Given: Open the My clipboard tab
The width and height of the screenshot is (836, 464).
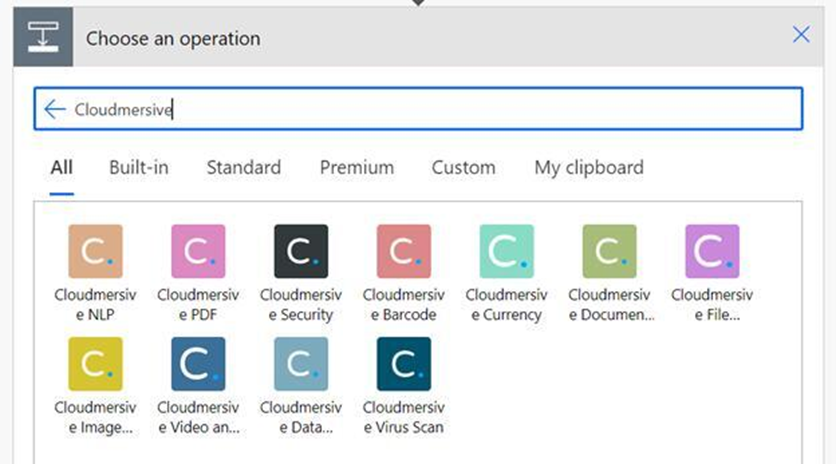Looking at the screenshot, I should pos(589,167).
